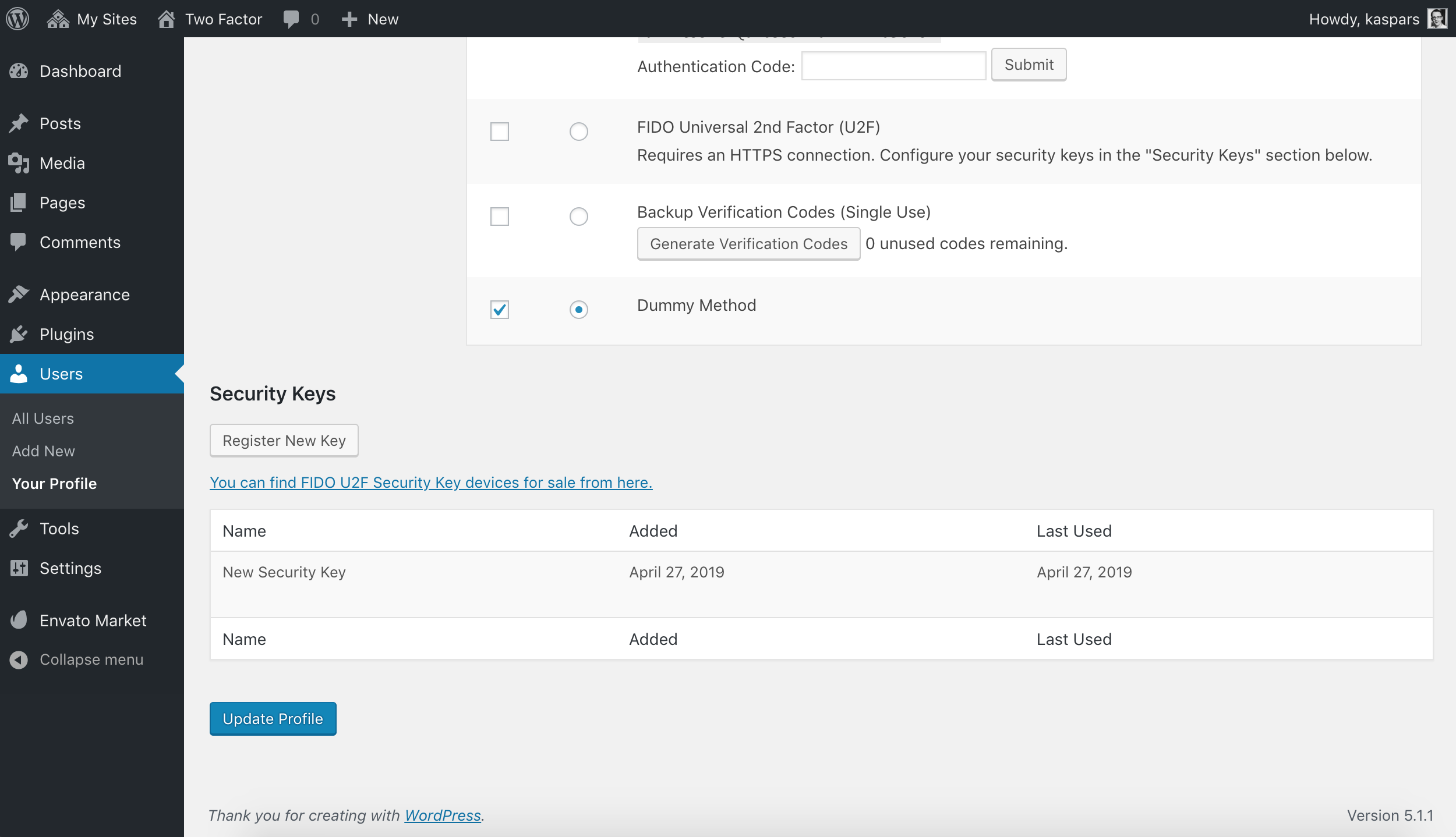
Task: Open Appearance section icon
Action: tap(20, 294)
